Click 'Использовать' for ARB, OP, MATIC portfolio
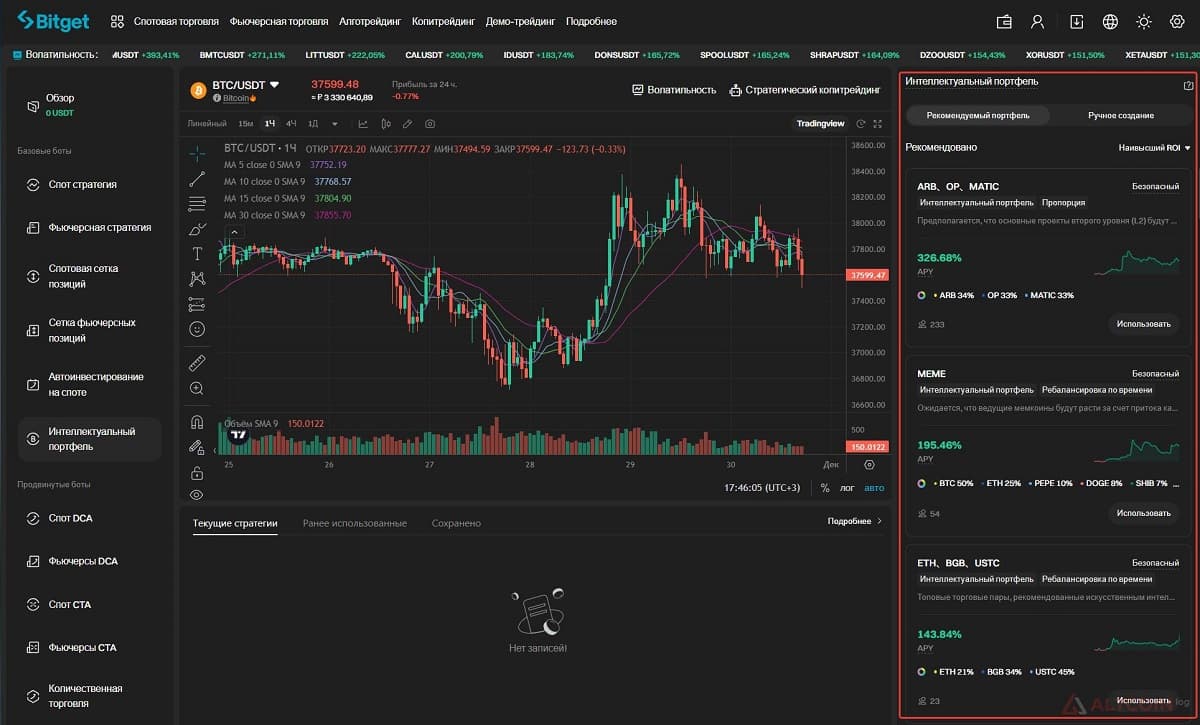 (x=1143, y=324)
